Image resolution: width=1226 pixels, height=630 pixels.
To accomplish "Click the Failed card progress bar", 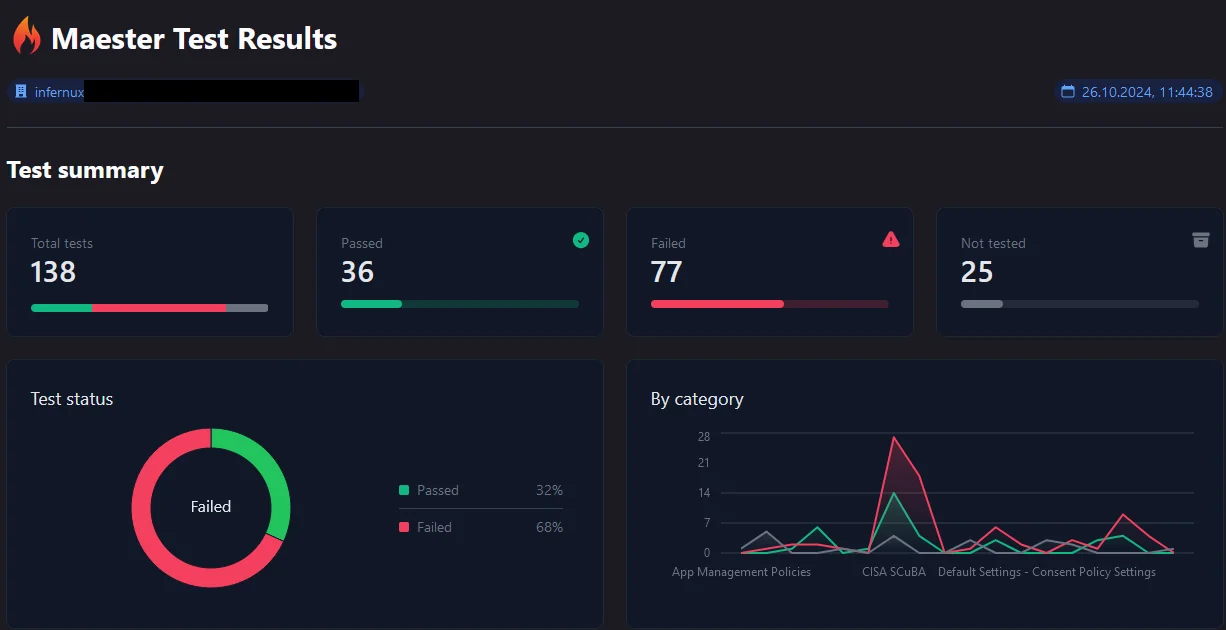I will coord(769,304).
